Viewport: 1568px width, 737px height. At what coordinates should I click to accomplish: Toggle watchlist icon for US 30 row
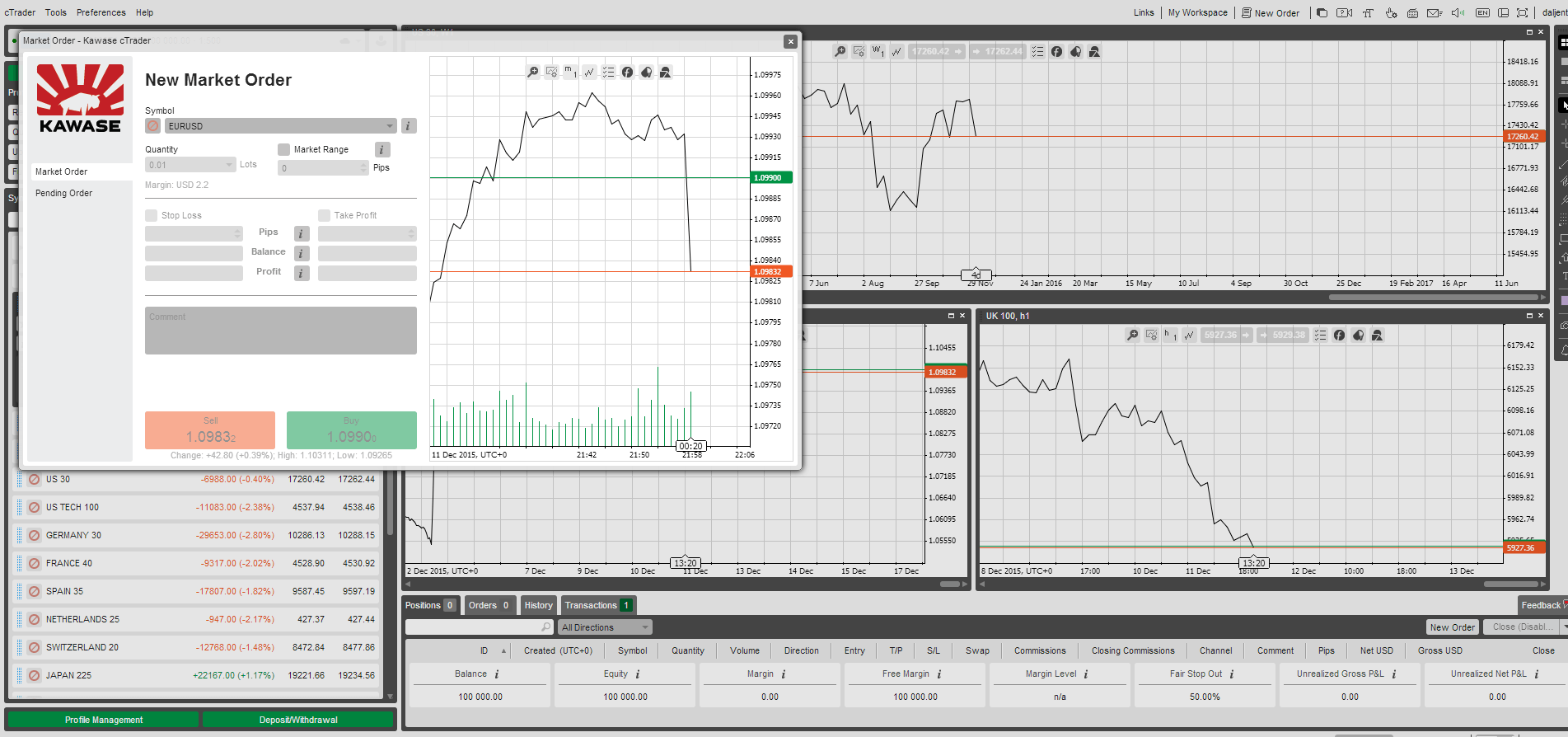click(34, 479)
